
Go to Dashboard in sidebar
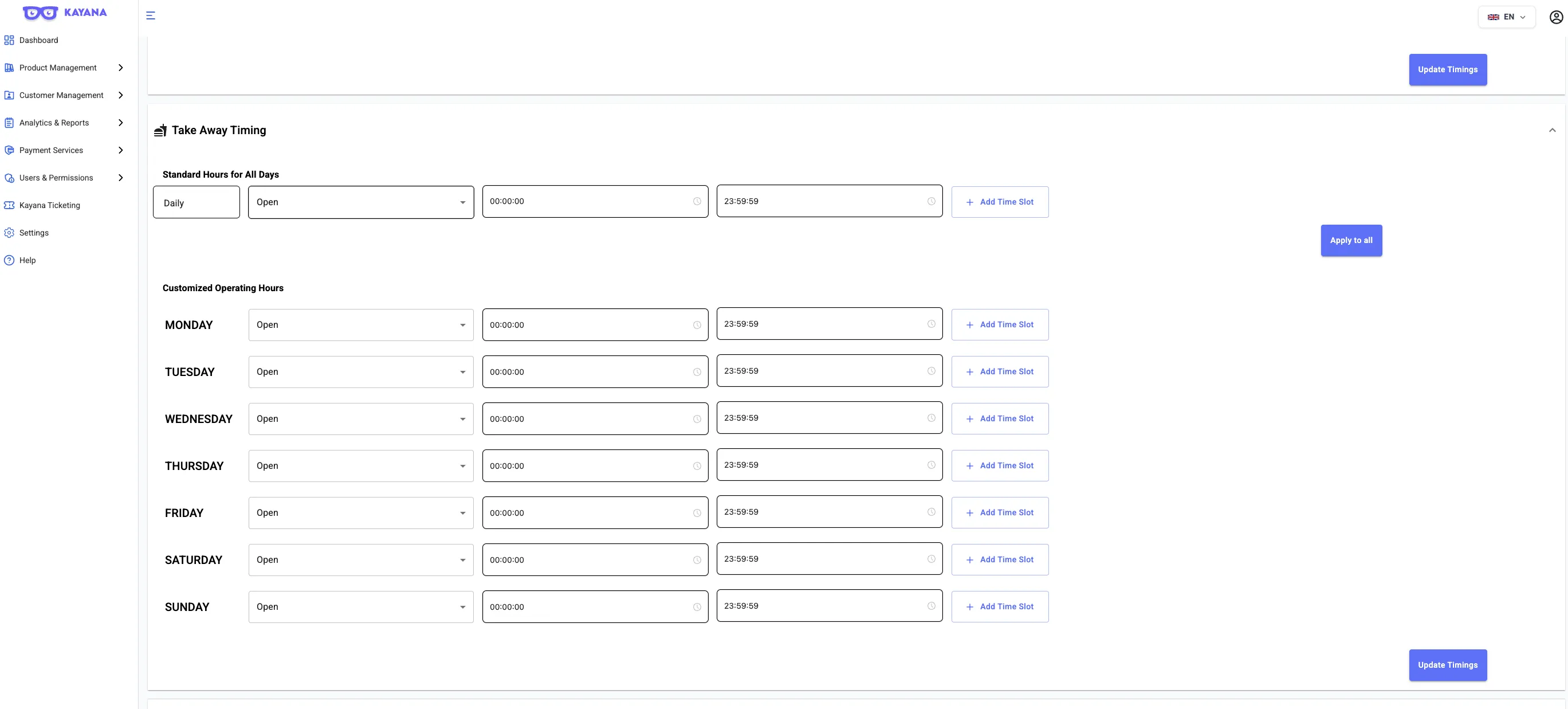[39, 40]
